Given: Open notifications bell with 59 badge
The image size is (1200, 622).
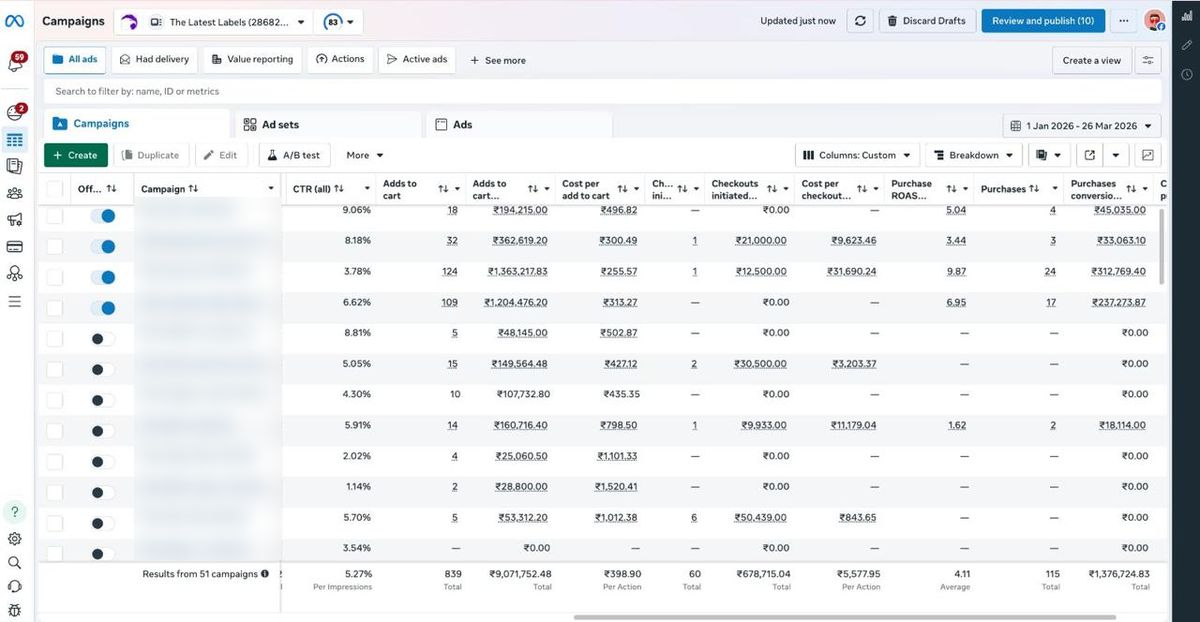Looking at the screenshot, I should pyautogui.click(x=15, y=64).
